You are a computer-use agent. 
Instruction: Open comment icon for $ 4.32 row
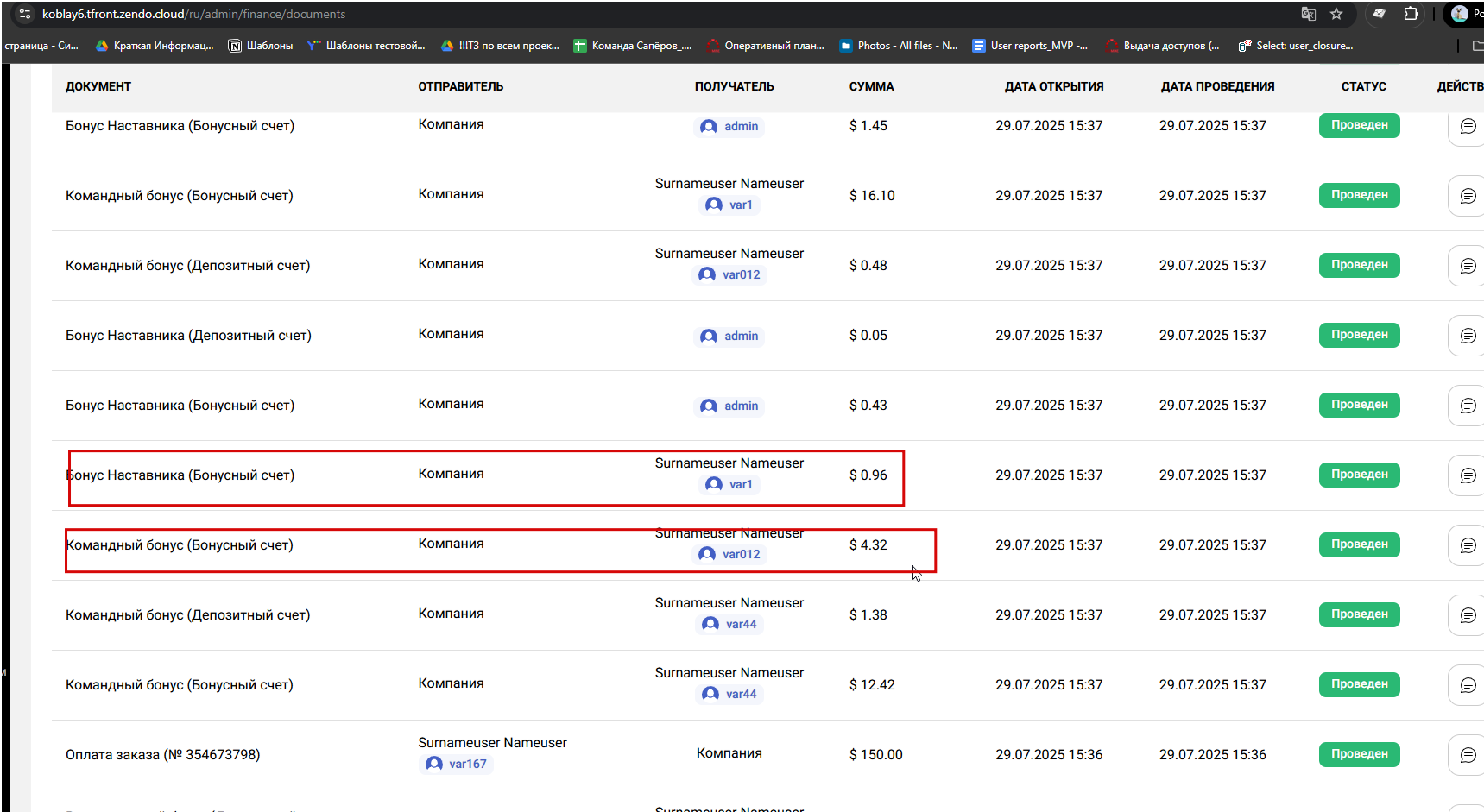[x=1468, y=545]
